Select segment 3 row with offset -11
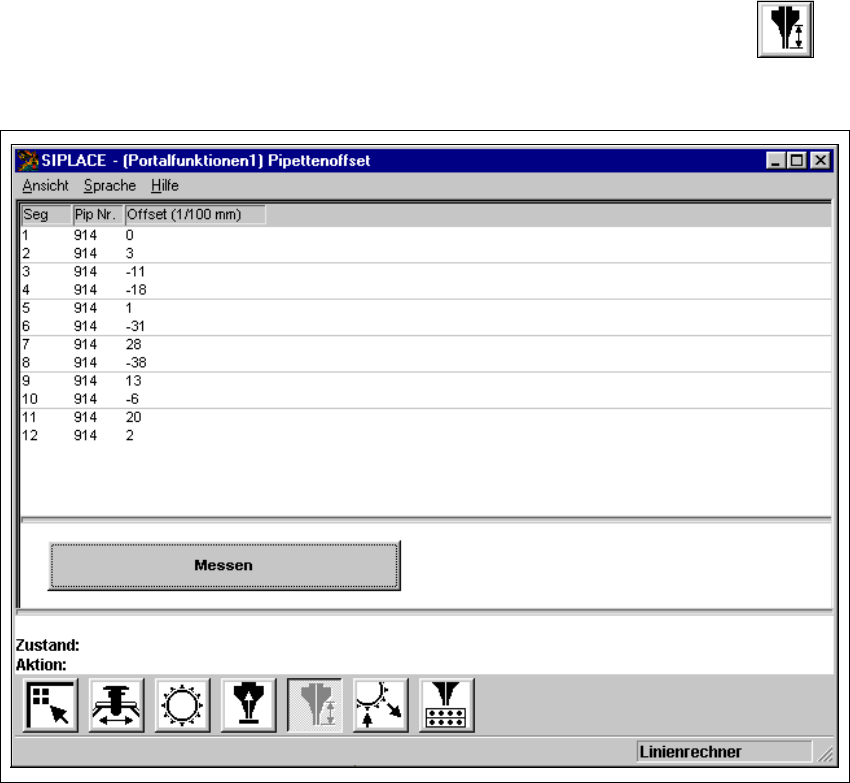This screenshot has height=783, width=850. point(426,272)
